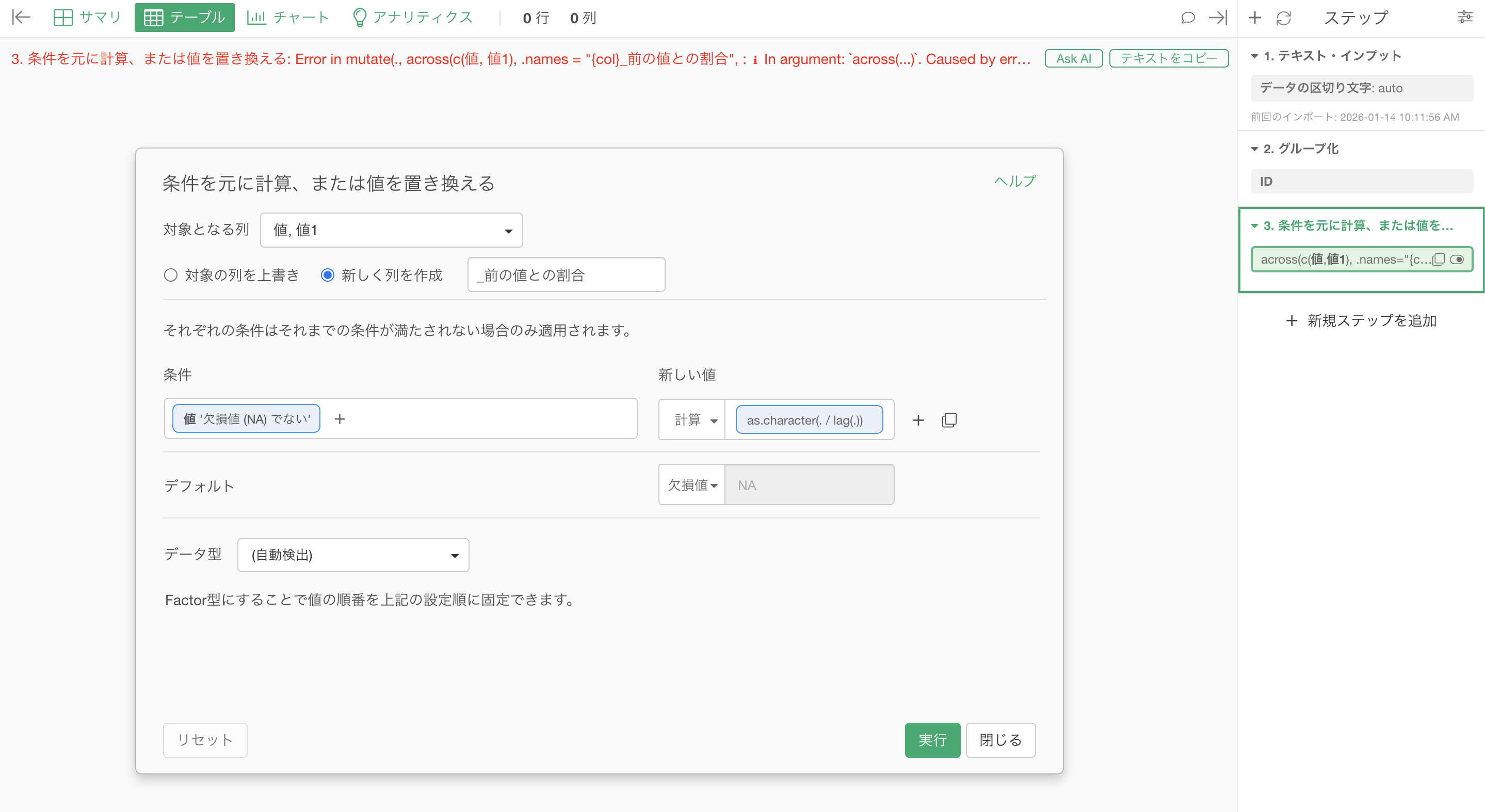Switch to アナリティクス tab
This screenshot has height=812, width=1485.
[413, 18]
